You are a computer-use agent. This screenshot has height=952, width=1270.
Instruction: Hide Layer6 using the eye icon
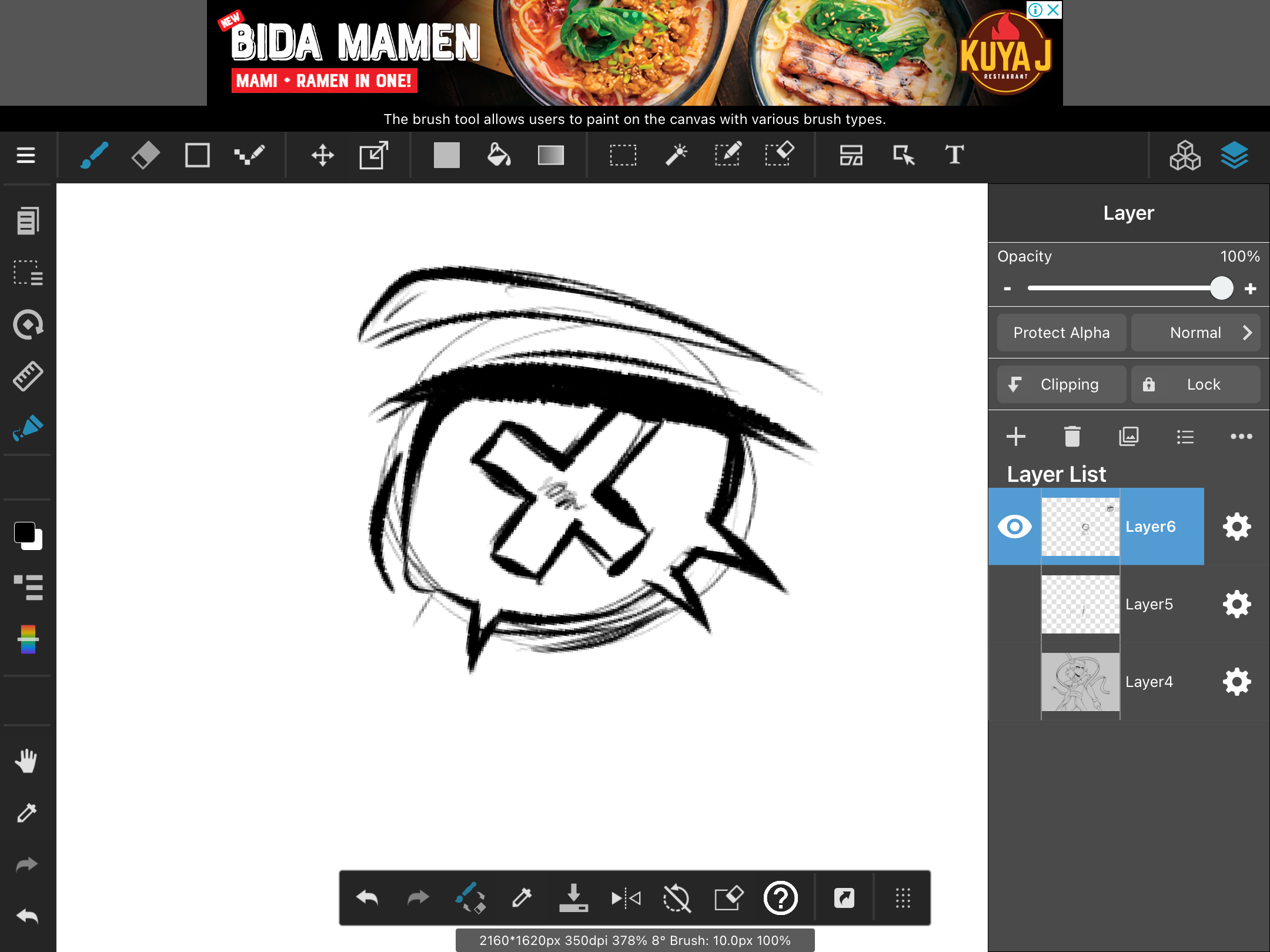(x=1015, y=527)
